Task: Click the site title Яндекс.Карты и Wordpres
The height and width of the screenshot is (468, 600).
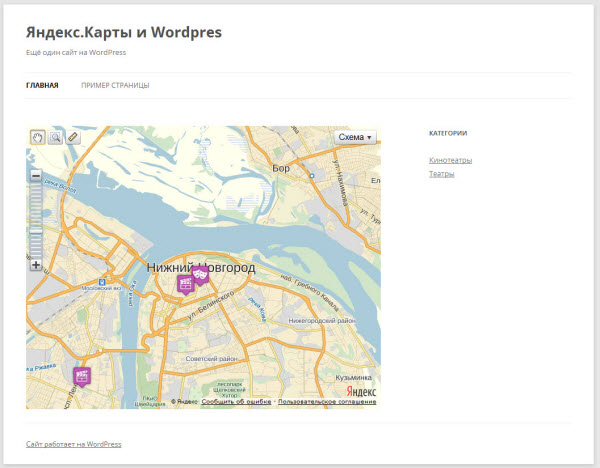Action: [x=124, y=32]
